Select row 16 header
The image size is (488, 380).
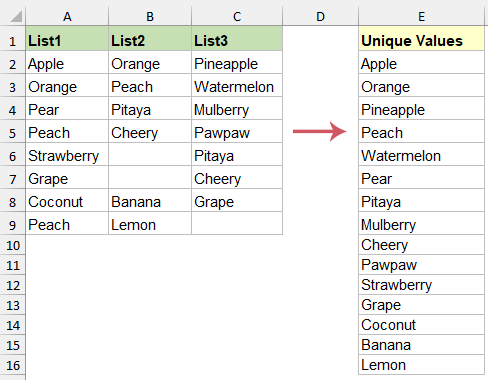pos(13,365)
